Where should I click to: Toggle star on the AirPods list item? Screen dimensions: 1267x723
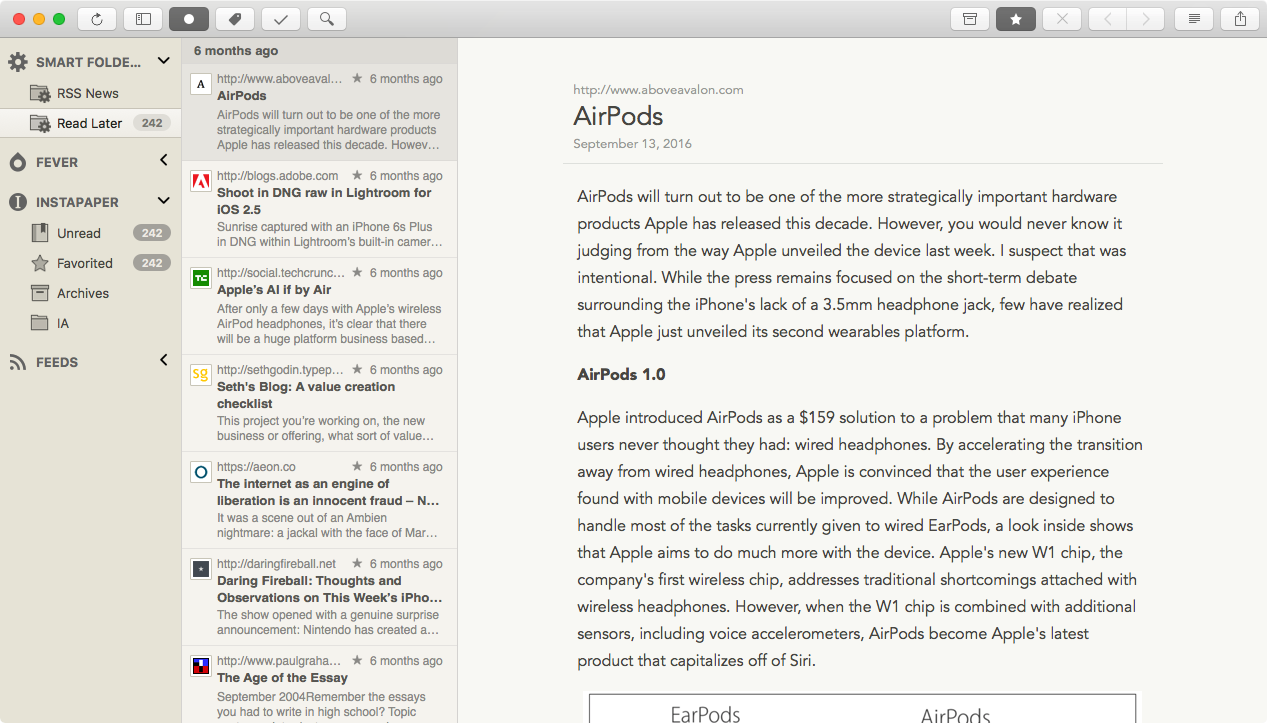[357, 79]
